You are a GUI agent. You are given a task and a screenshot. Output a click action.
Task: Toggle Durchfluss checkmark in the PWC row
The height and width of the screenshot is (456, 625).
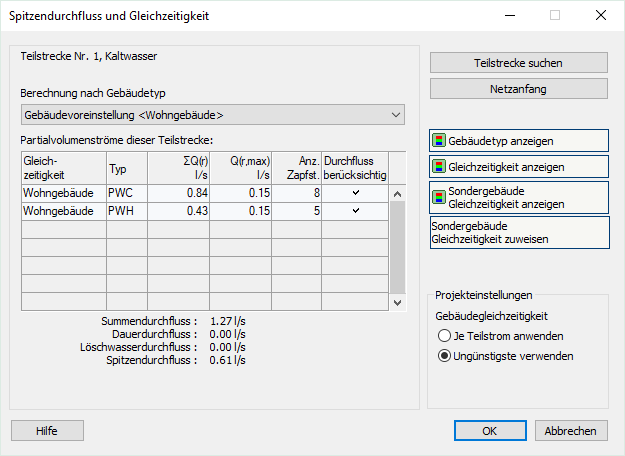(x=356, y=193)
